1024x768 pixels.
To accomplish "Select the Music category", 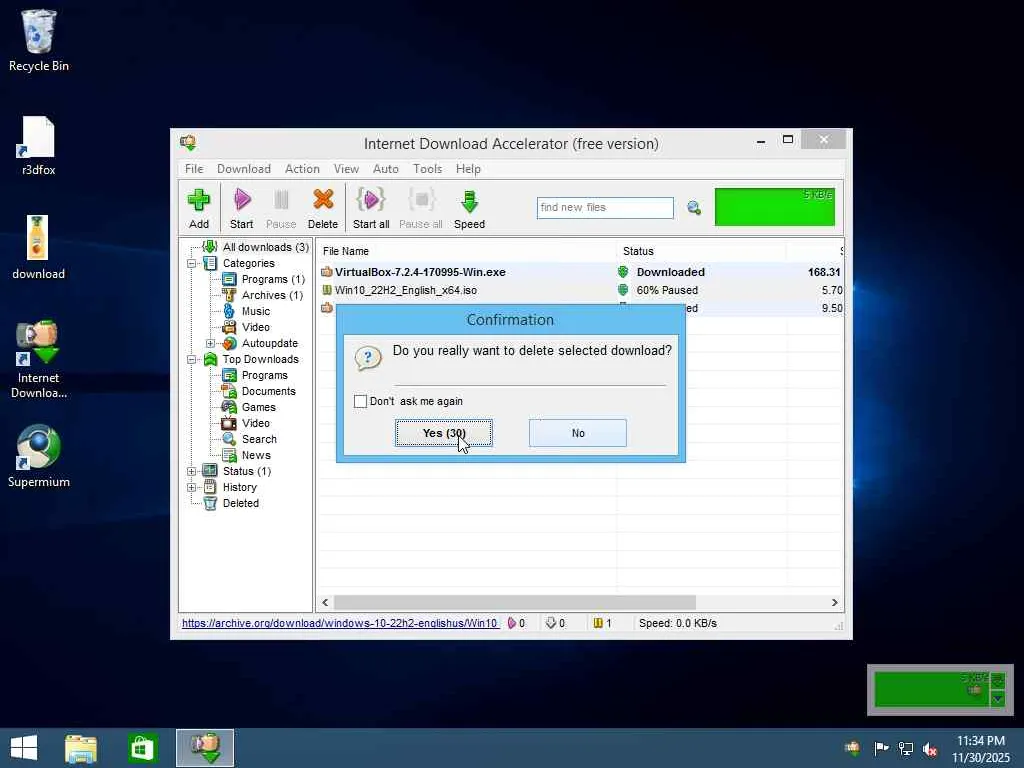I will pos(255,312).
